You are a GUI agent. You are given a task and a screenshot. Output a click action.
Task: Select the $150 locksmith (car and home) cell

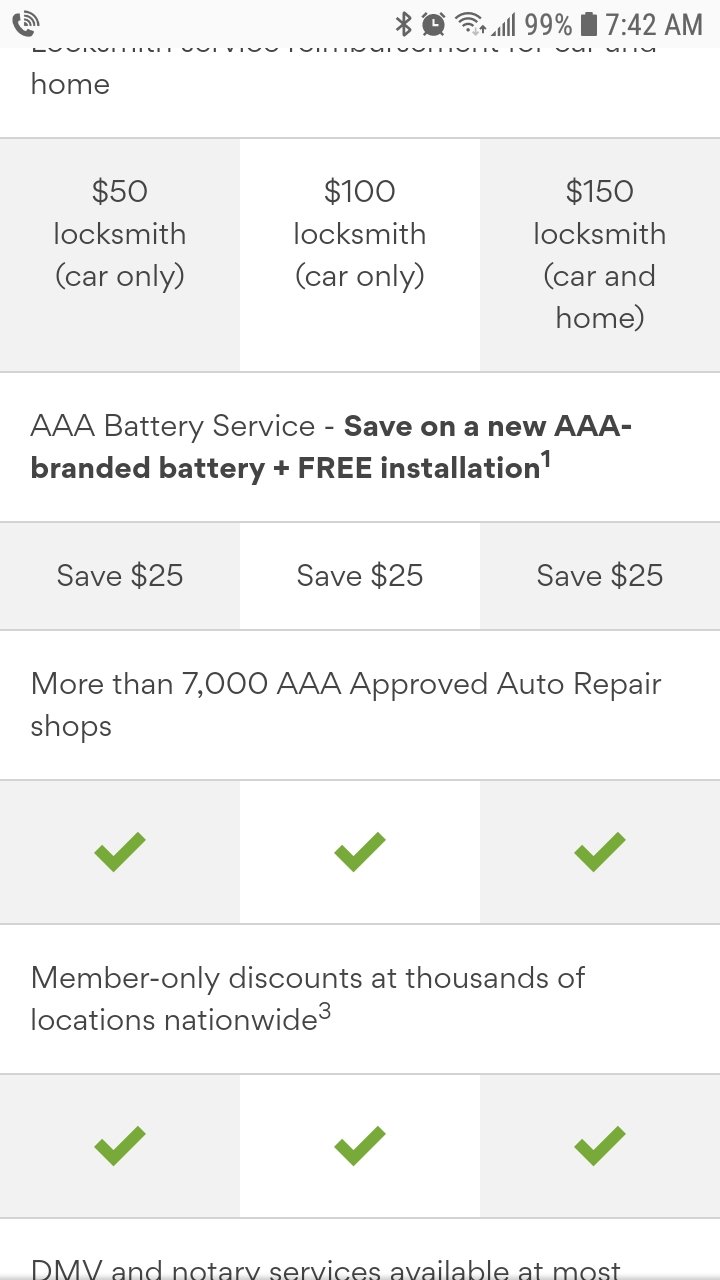click(x=600, y=255)
